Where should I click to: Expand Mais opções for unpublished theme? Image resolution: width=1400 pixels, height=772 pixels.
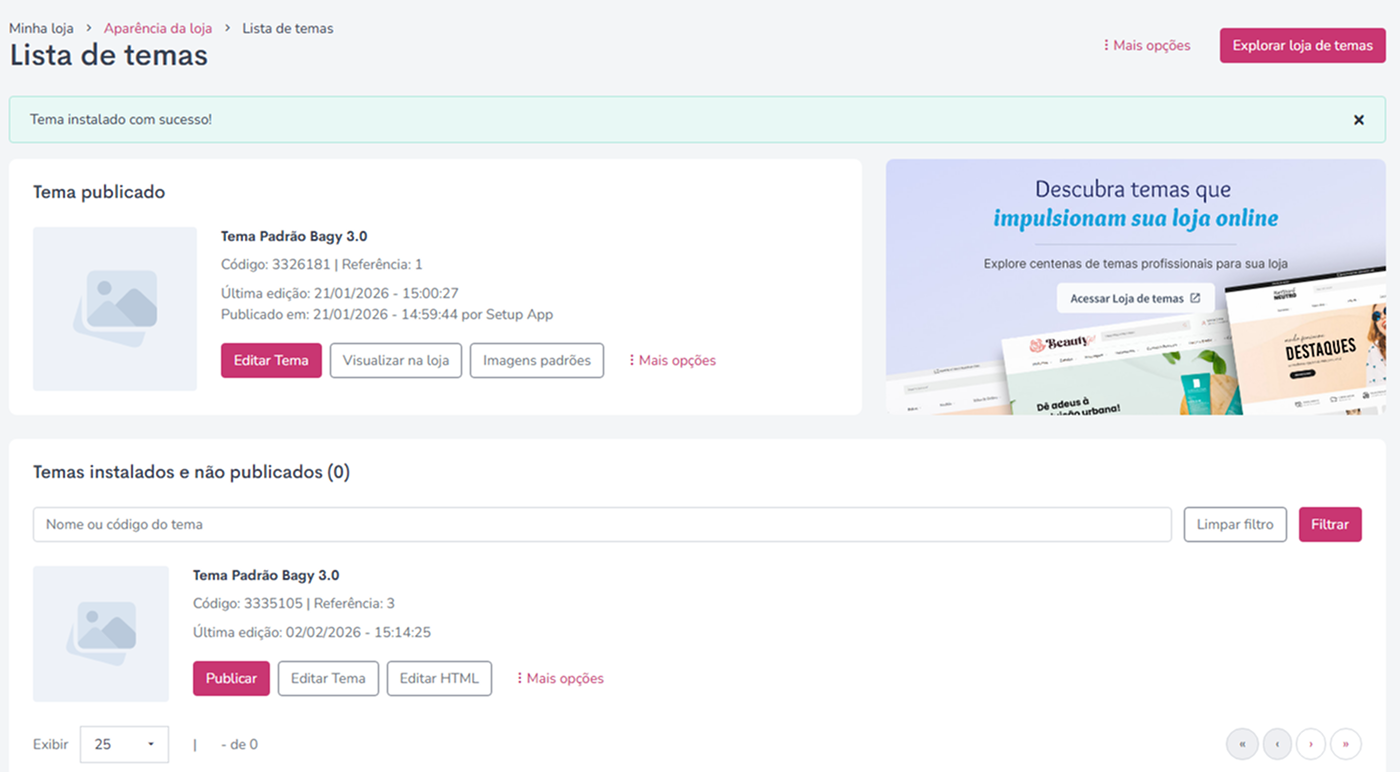(x=560, y=678)
